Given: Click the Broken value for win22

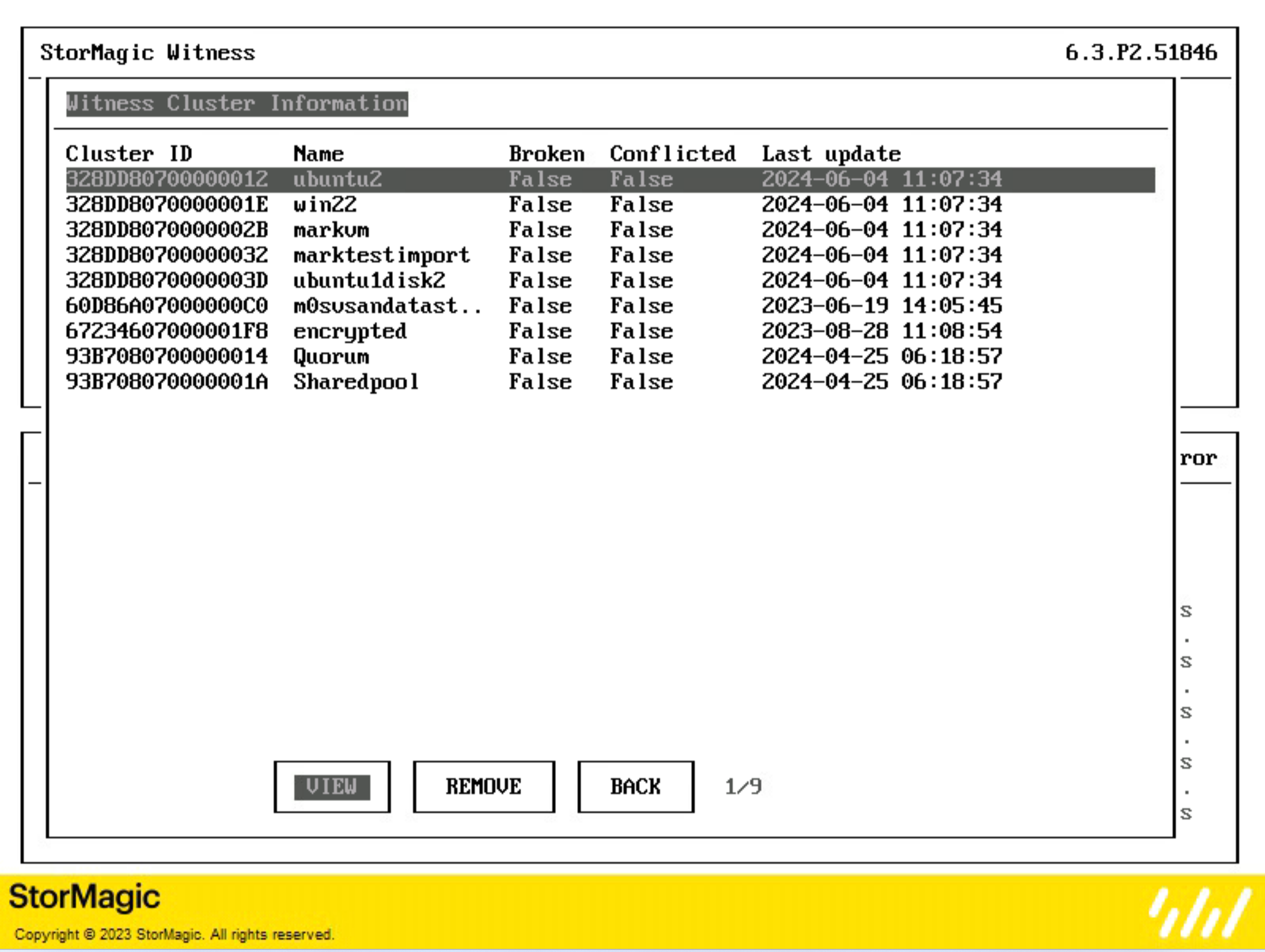Looking at the screenshot, I should 540,205.
